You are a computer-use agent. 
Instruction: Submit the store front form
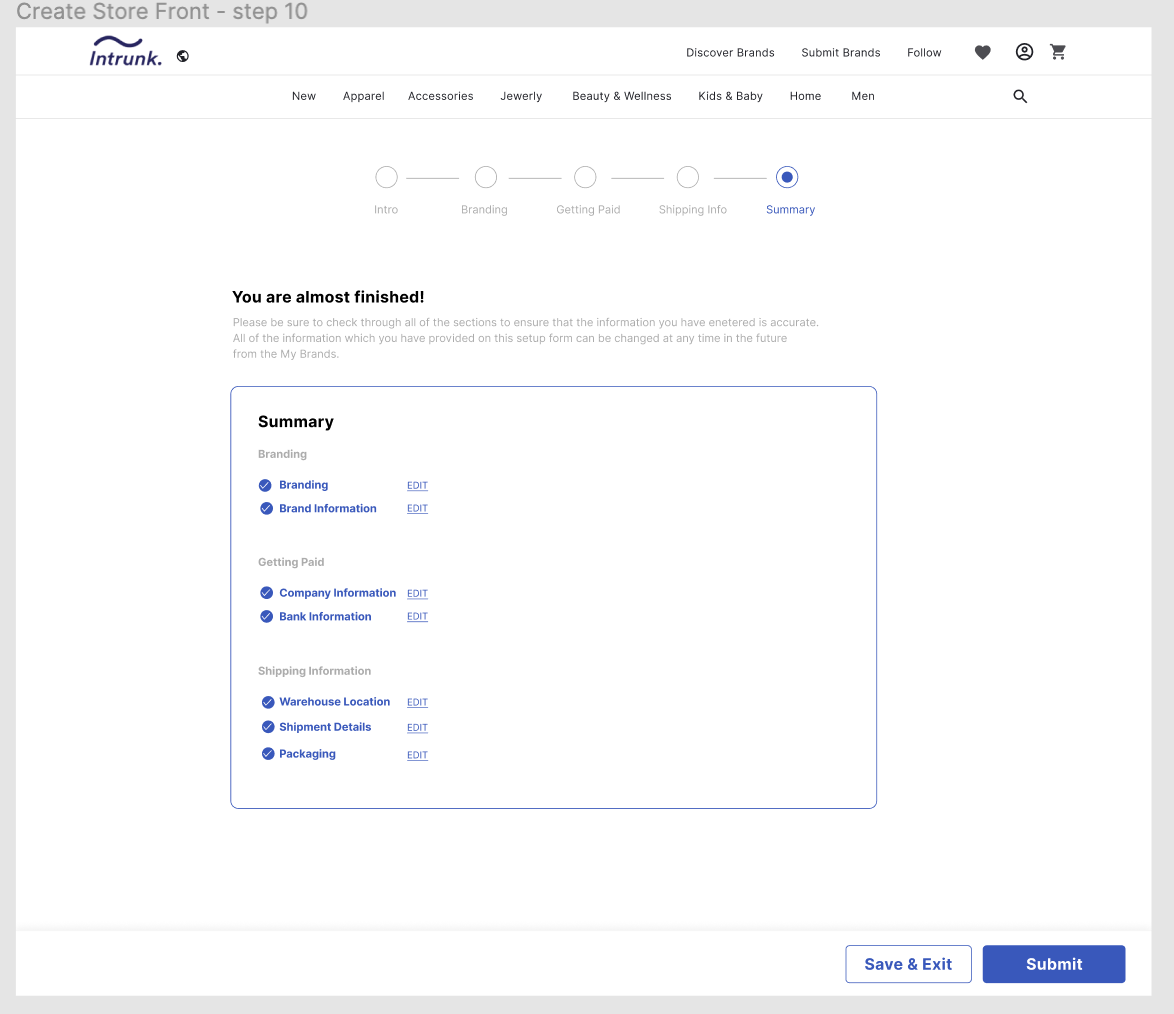coord(1053,964)
